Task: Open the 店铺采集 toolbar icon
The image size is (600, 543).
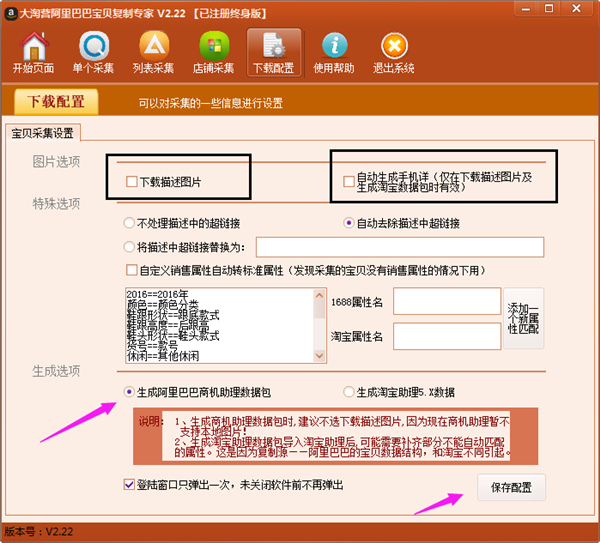Action: (214, 52)
